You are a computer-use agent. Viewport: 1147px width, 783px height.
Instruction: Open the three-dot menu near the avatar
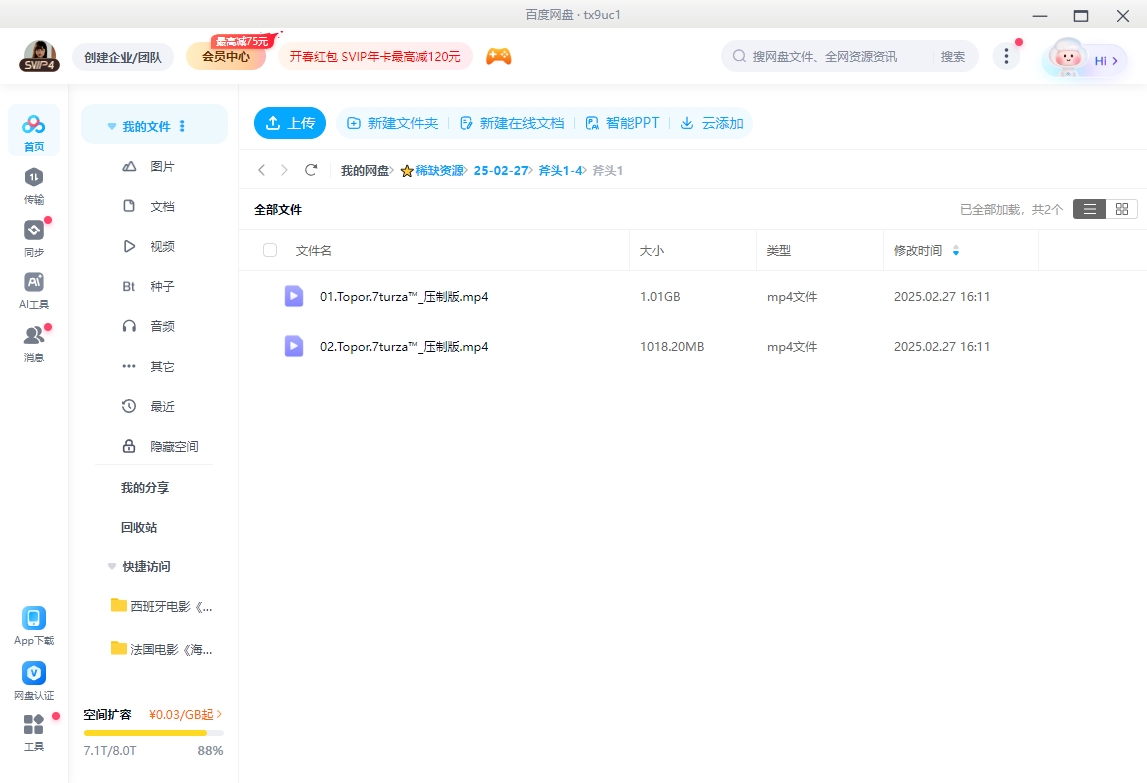pos(1005,57)
